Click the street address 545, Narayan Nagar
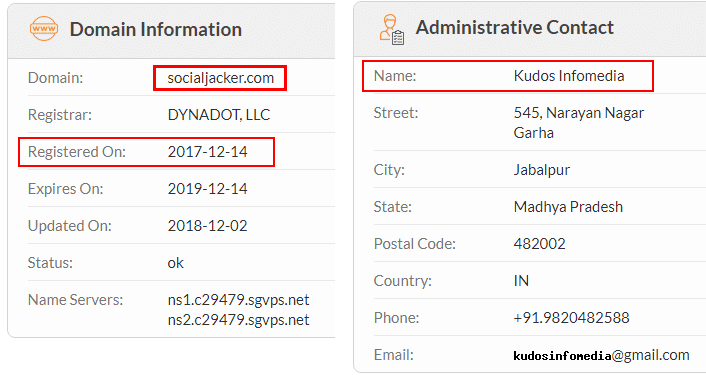 [579, 113]
